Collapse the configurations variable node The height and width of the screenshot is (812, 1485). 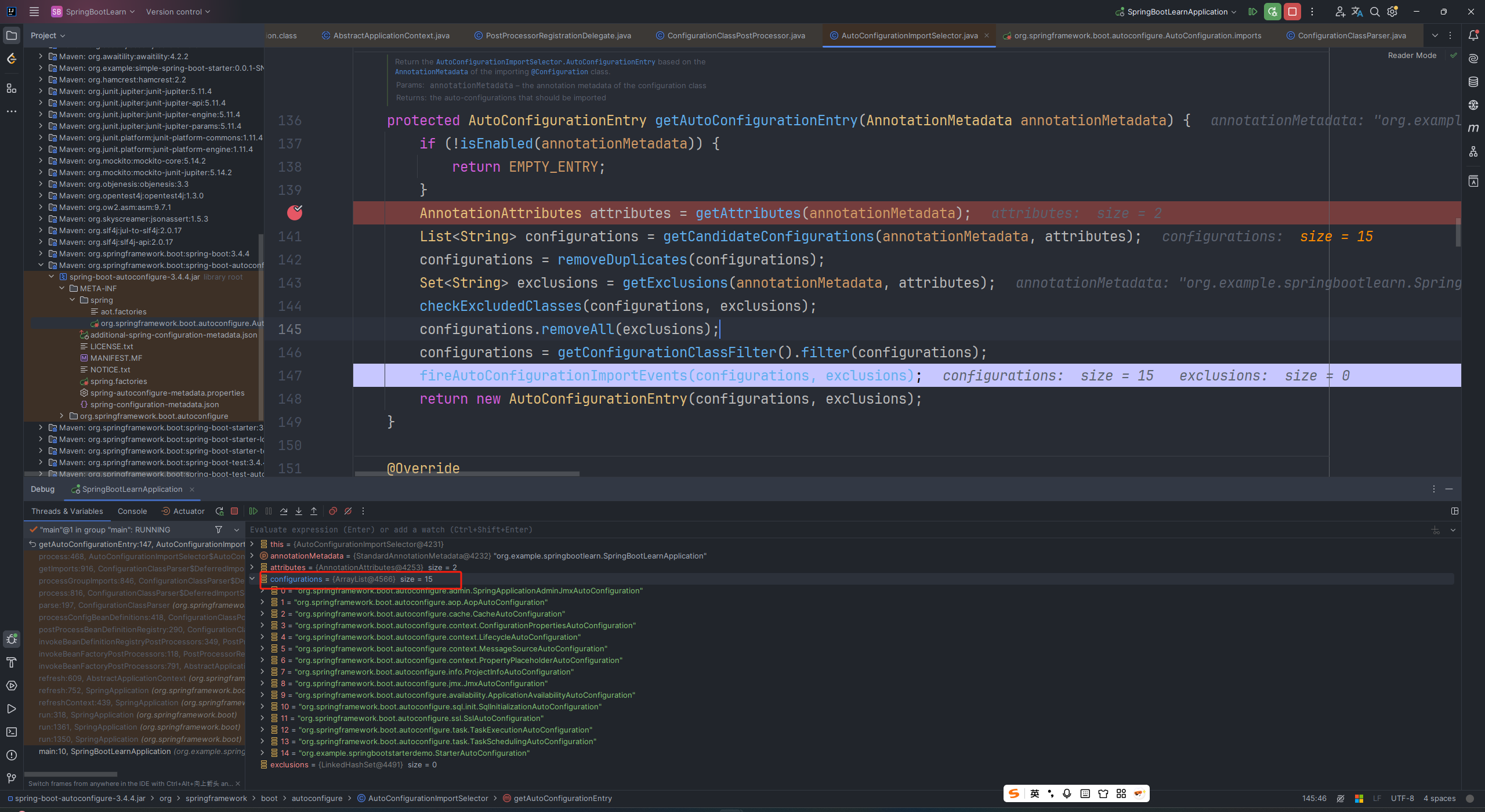252,579
